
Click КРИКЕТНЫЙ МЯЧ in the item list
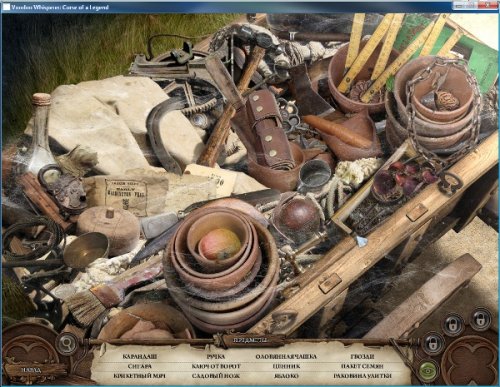tap(139, 376)
